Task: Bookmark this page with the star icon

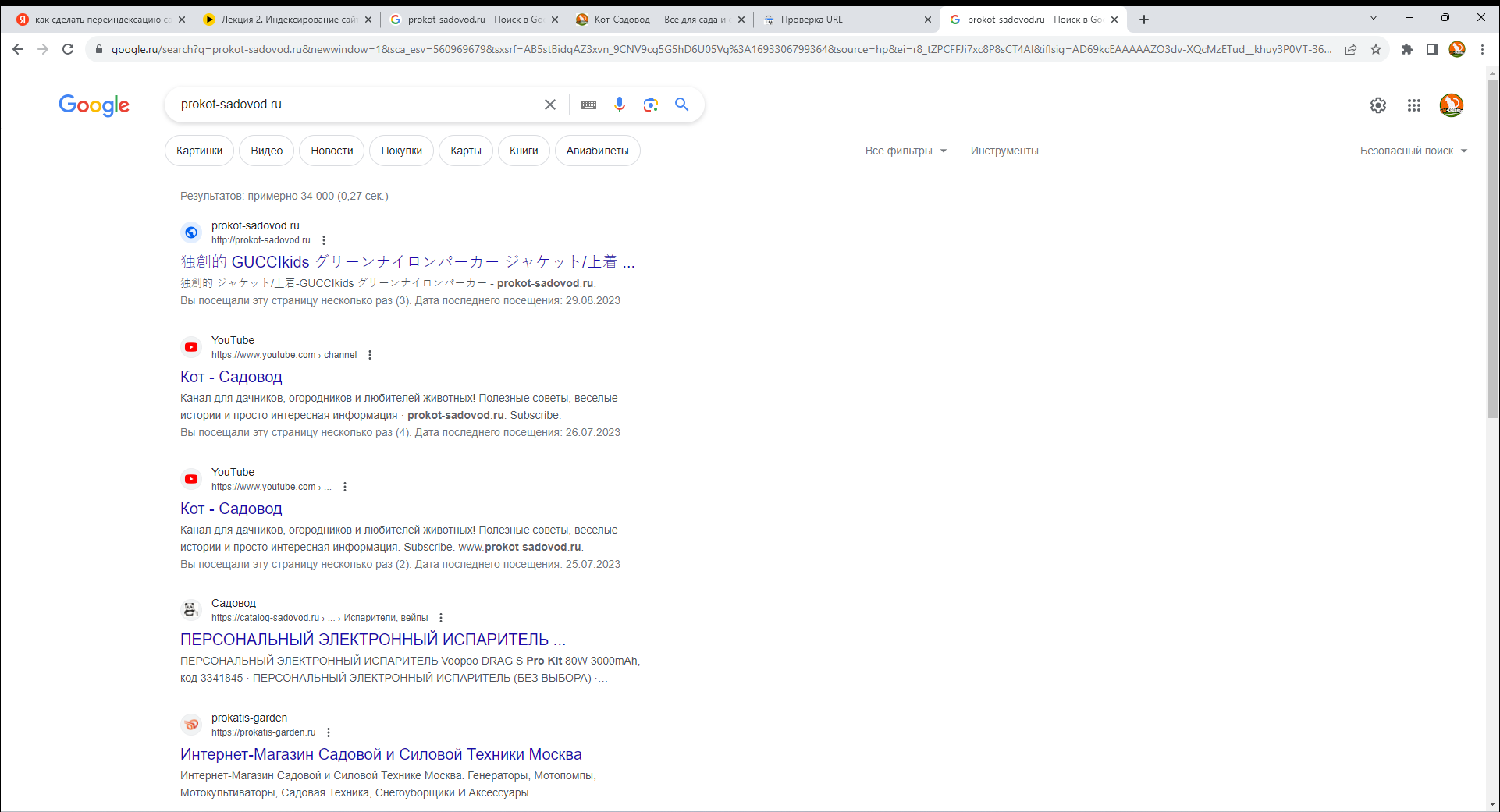Action: pyautogui.click(x=1376, y=49)
